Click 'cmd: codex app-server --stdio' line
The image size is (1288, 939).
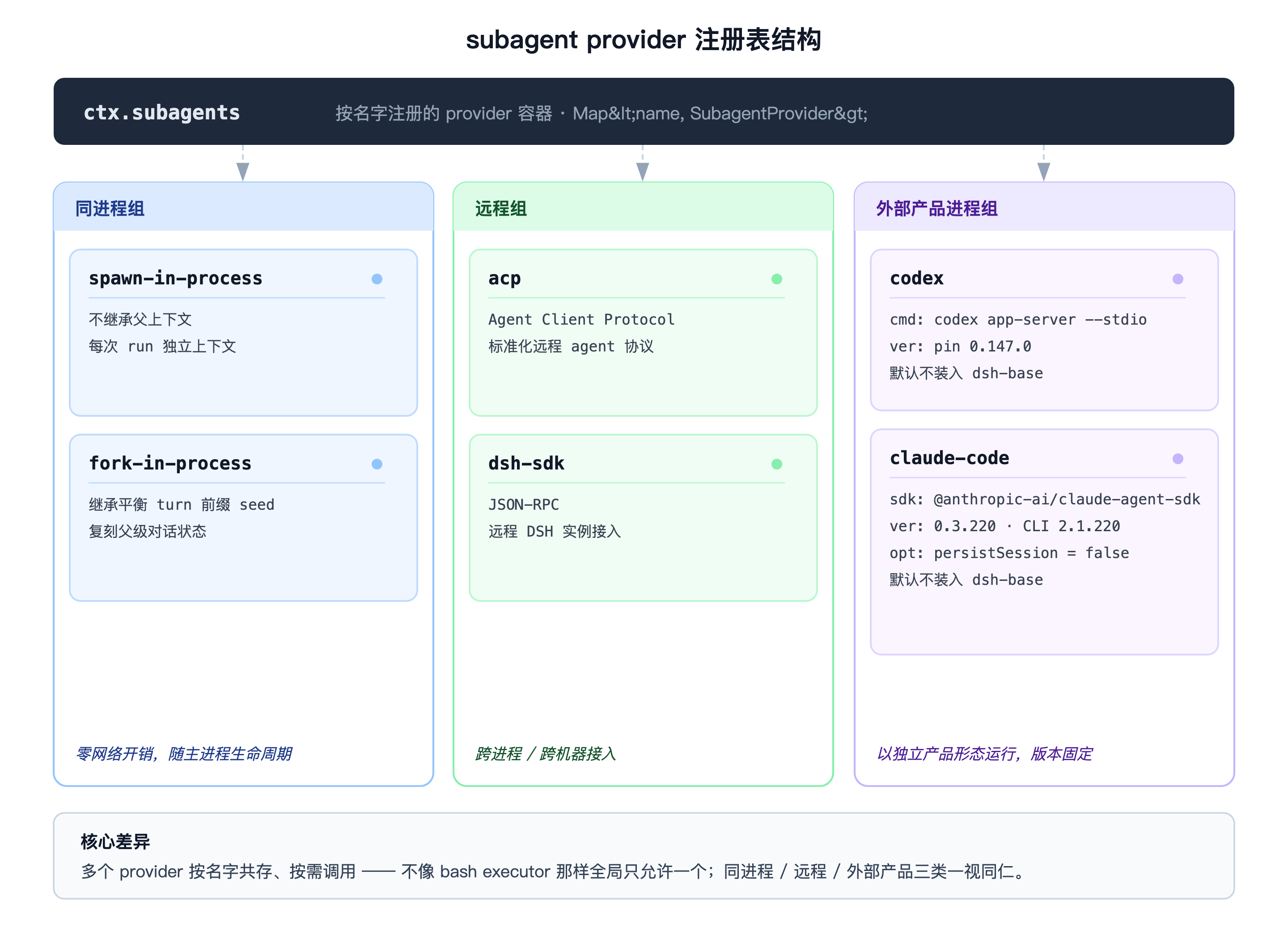[1018, 319]
